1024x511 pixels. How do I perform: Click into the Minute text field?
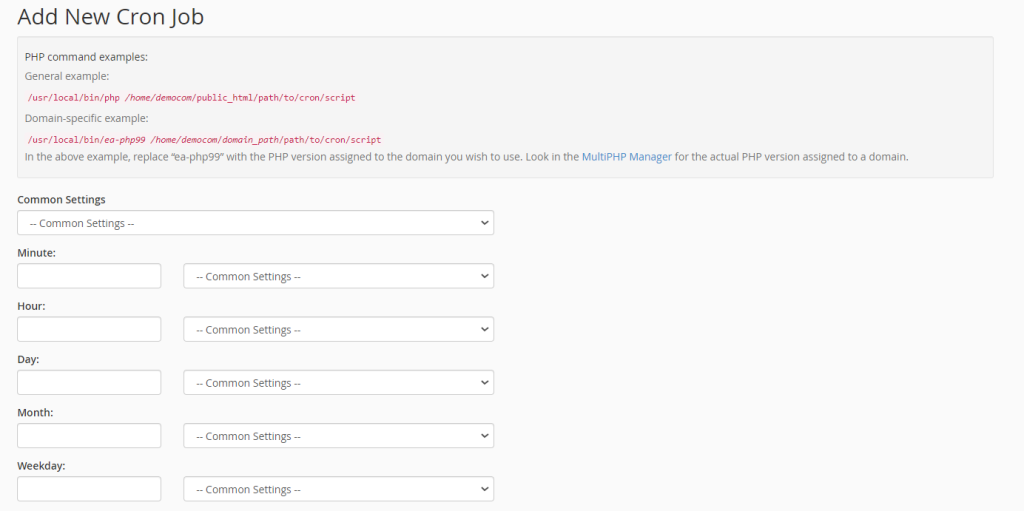tap(89, 276)
